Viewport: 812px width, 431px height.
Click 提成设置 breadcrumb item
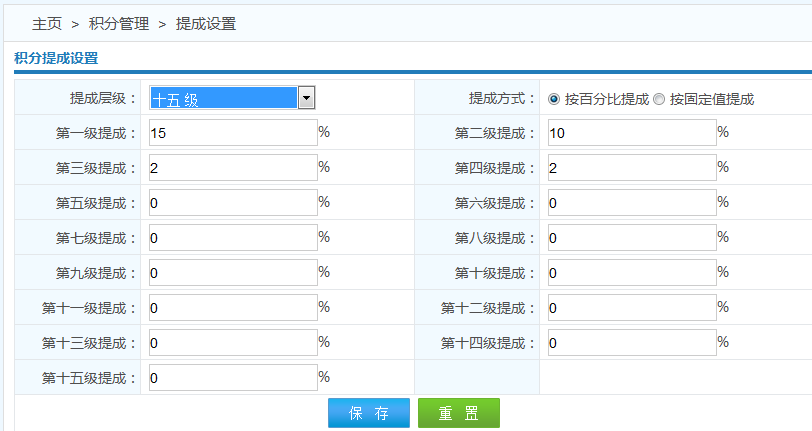coord(206,23)
